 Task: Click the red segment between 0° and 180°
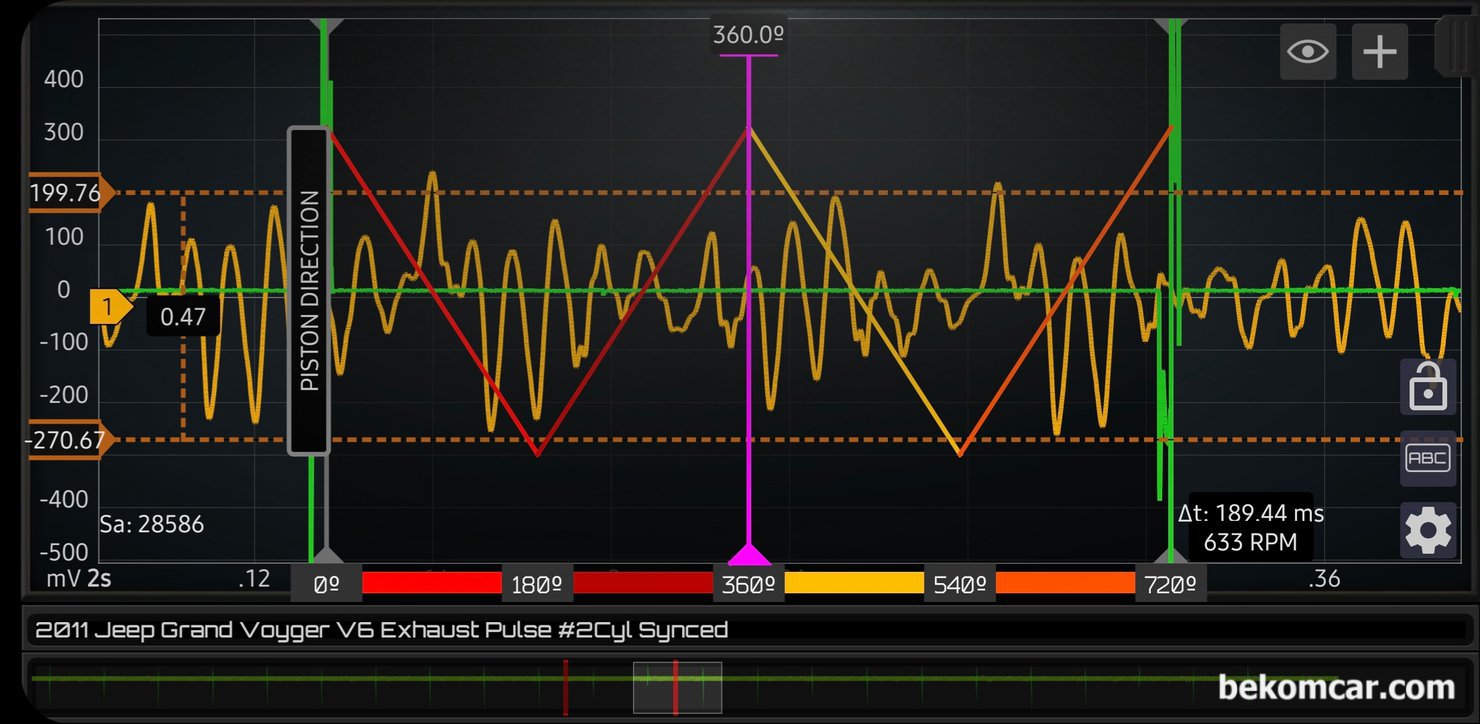(x=431, y=583)
